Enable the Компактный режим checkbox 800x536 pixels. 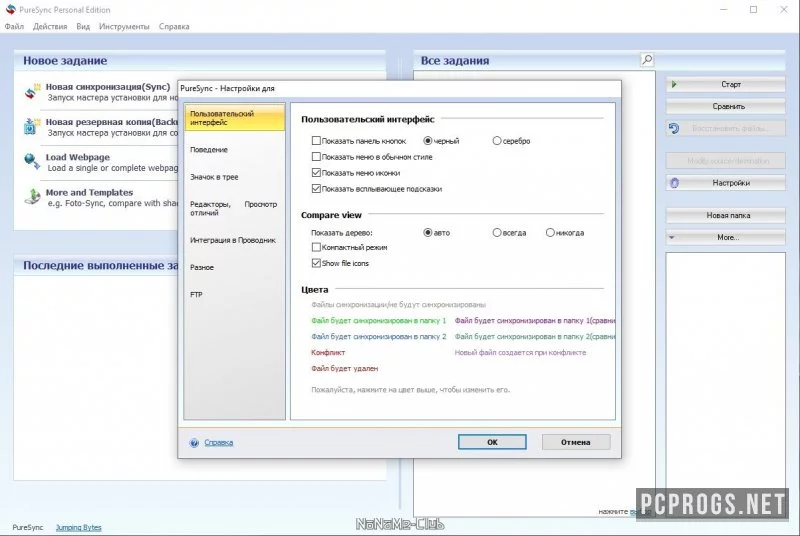point(316,247)
